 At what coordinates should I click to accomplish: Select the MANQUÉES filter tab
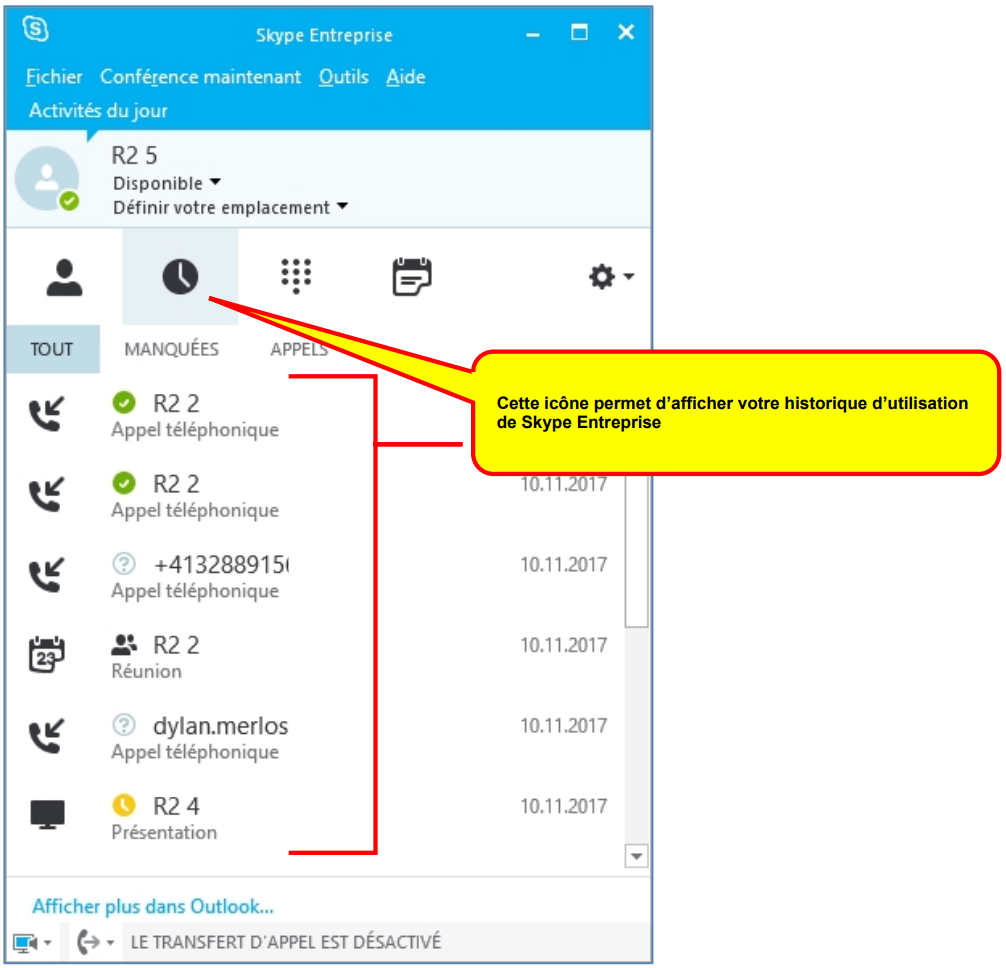click(x=171, y=349)
